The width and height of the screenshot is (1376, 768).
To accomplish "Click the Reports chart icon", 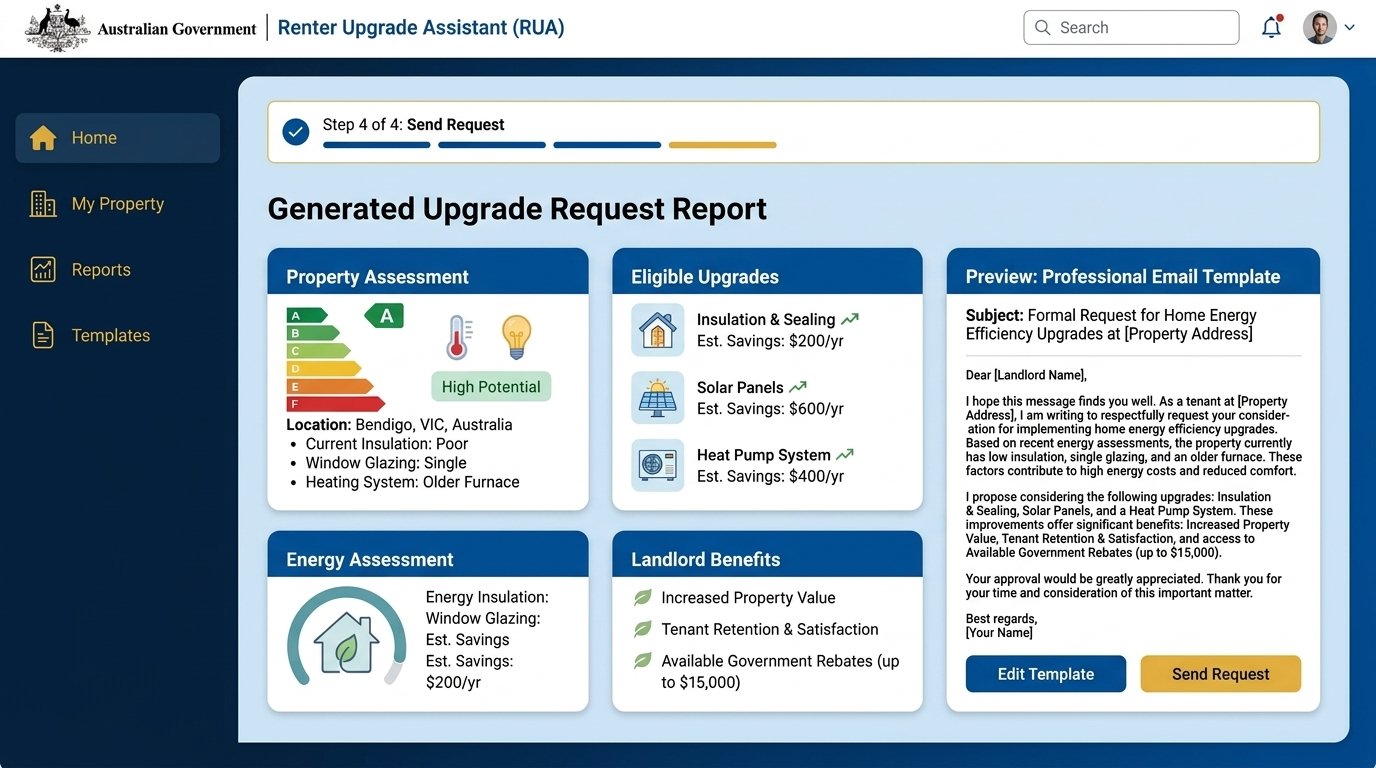I will (43, 270).
